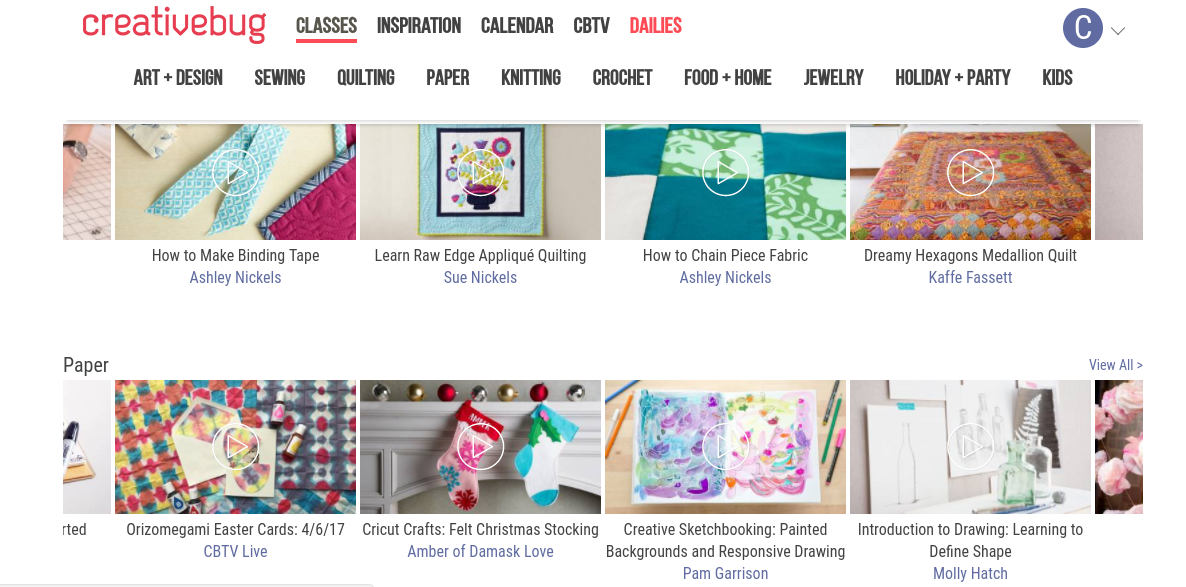Open the Inspiration menu item
This screenshot has height=587, width=1186.
point(419,26)
